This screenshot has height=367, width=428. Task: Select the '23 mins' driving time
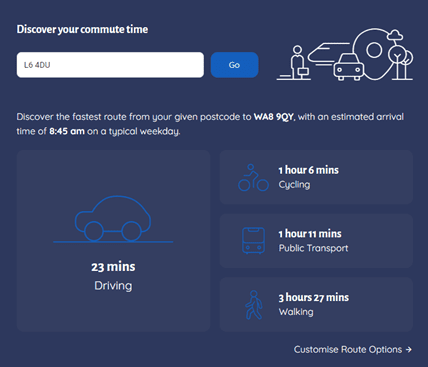coord(113,267)
